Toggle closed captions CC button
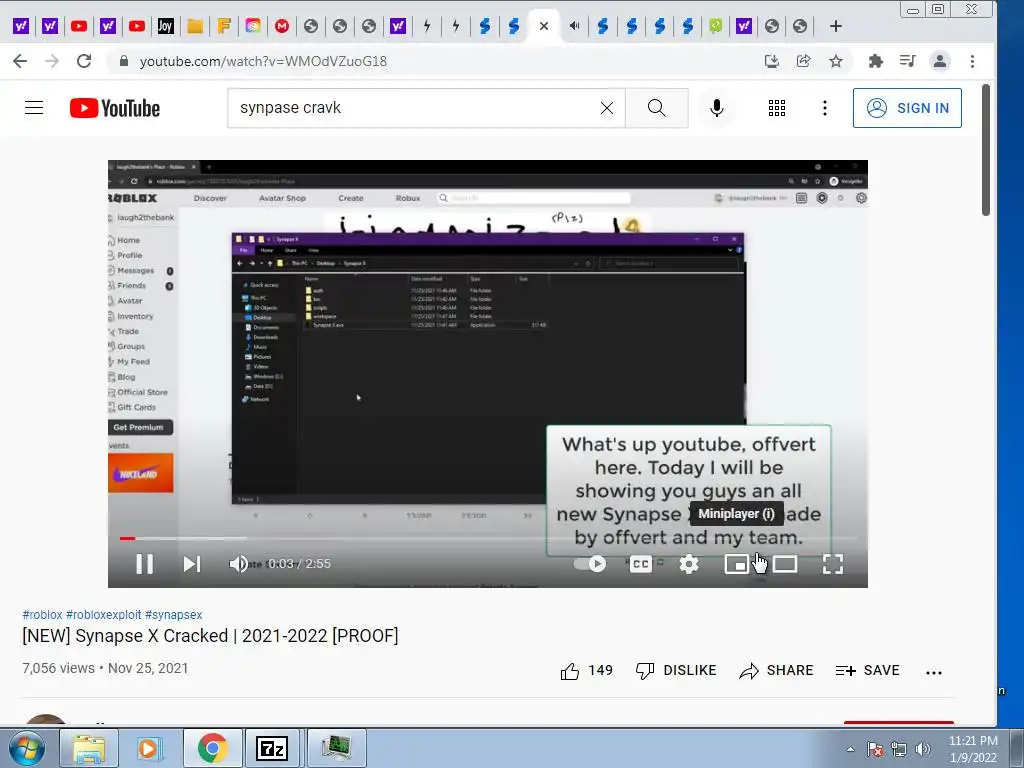Viewport: 1024px width, 768px height. [641, 564]
